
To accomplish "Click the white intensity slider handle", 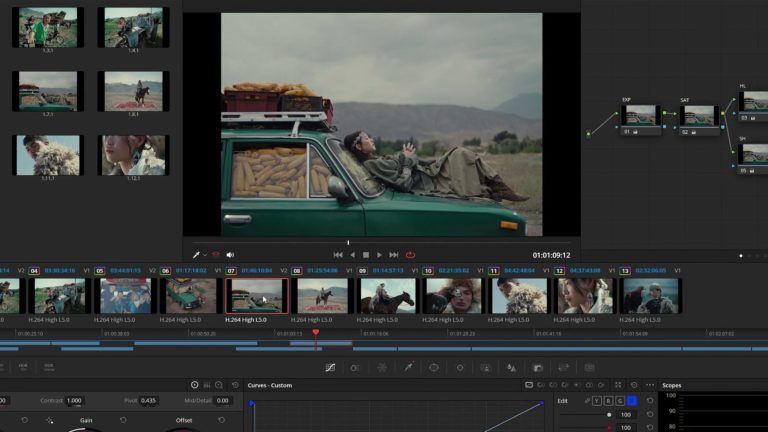I will (609, 415).
